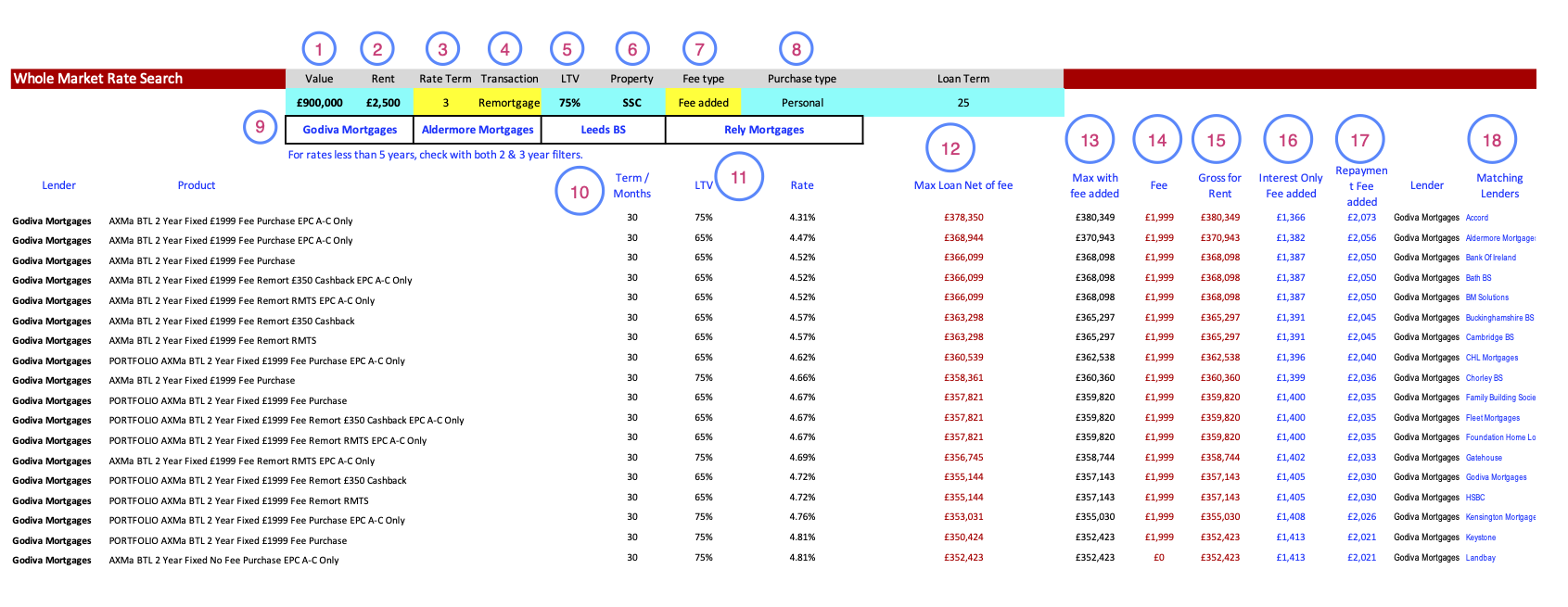Select the 4.62% rate cell

[x=802, y=358]
